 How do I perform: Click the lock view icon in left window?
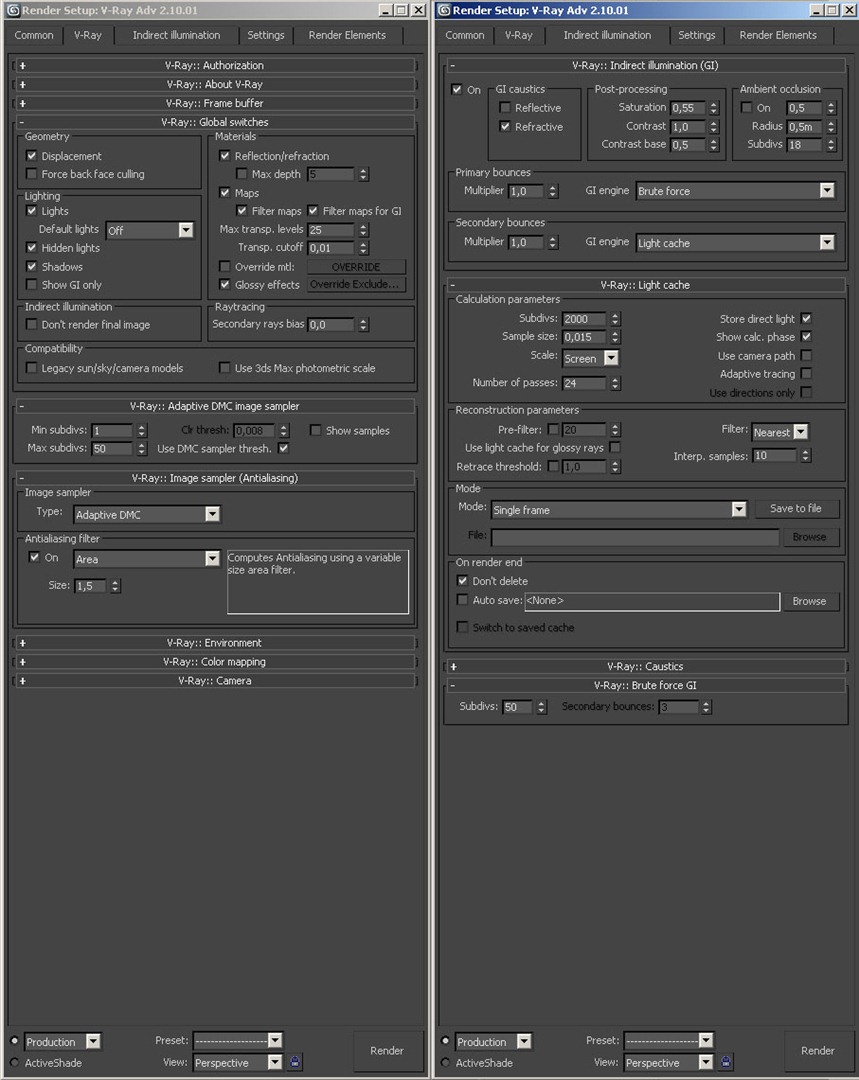point(295,1062)
